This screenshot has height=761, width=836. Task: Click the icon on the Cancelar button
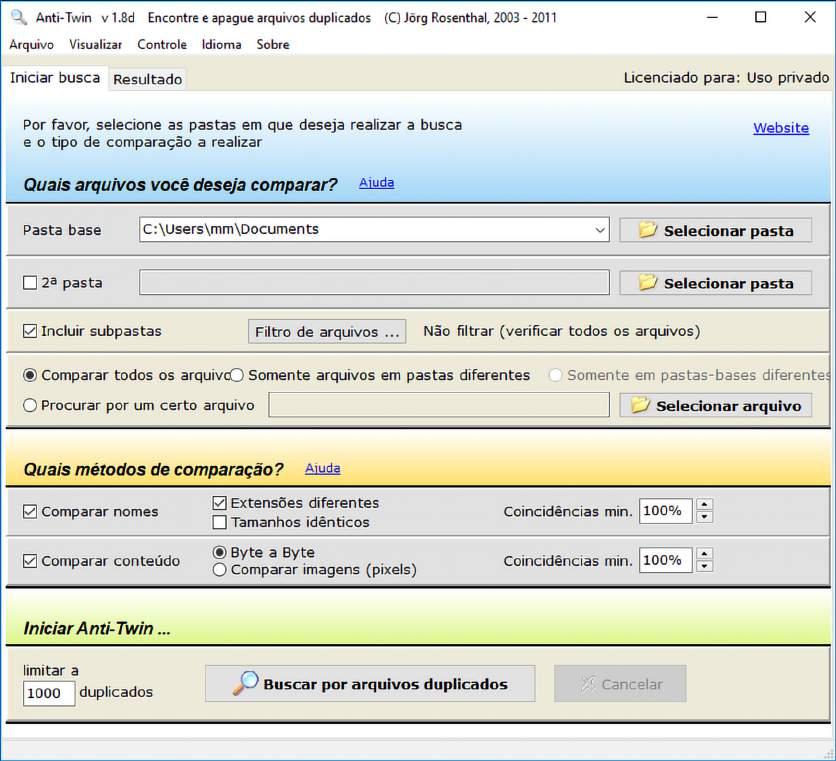[588, 683]
